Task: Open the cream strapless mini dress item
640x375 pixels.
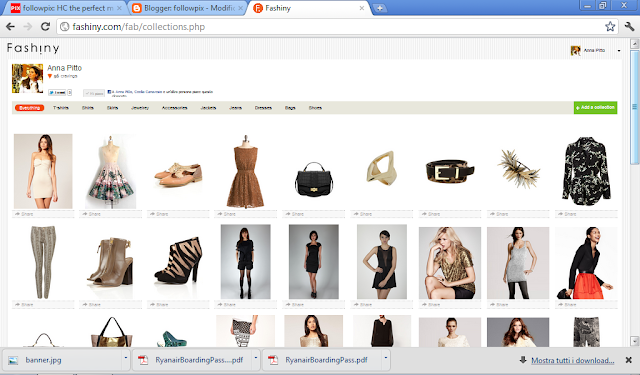Action: pyautogui.click(x=43, y=171)
